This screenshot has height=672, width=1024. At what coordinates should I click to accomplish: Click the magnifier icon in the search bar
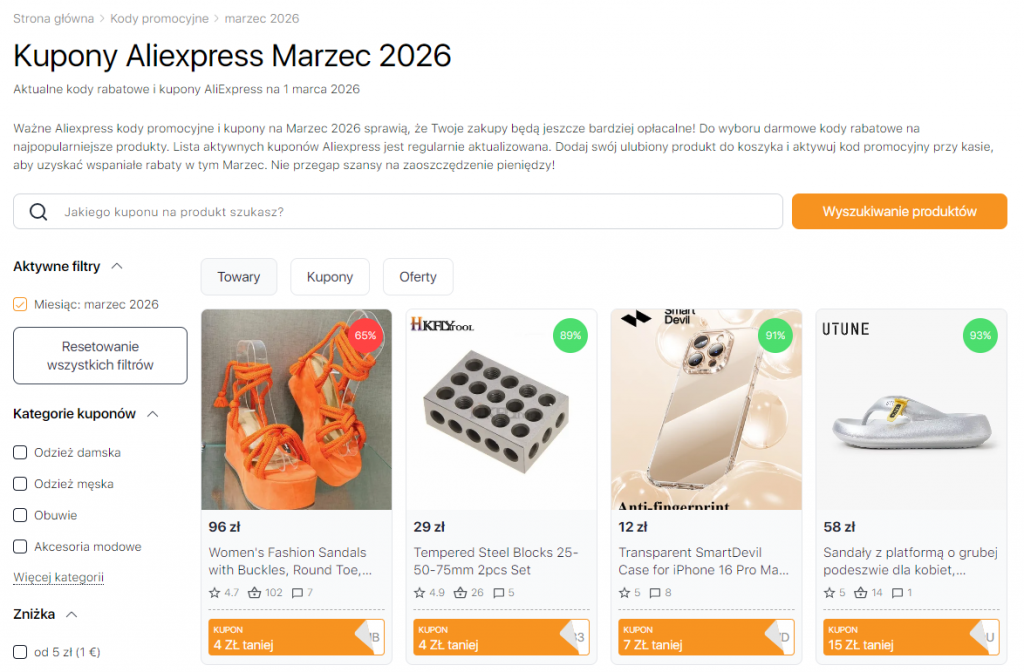pyautogui.click(x=40, y=211)
